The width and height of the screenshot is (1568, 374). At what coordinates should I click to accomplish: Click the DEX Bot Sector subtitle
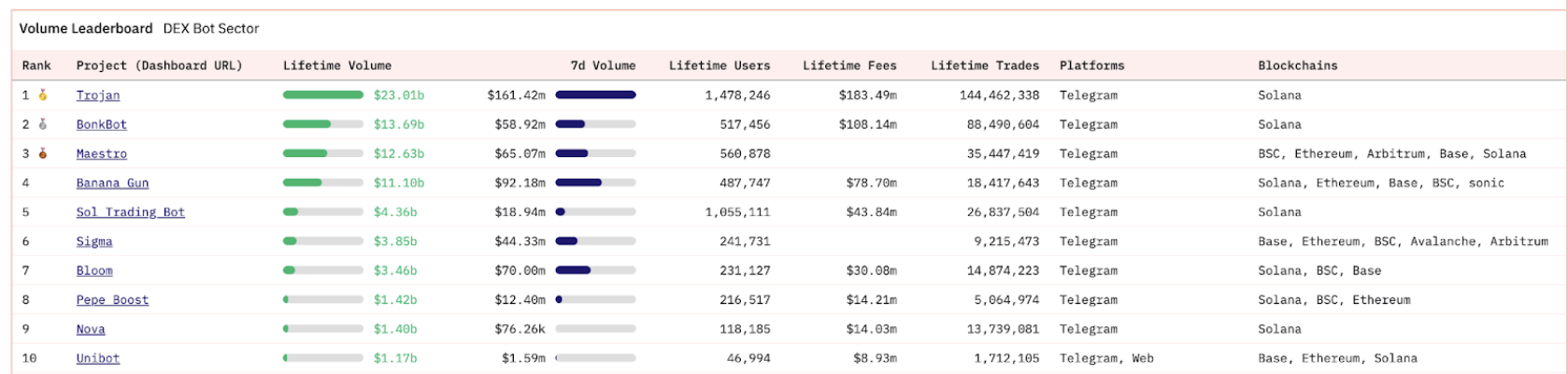click(211, 28)
